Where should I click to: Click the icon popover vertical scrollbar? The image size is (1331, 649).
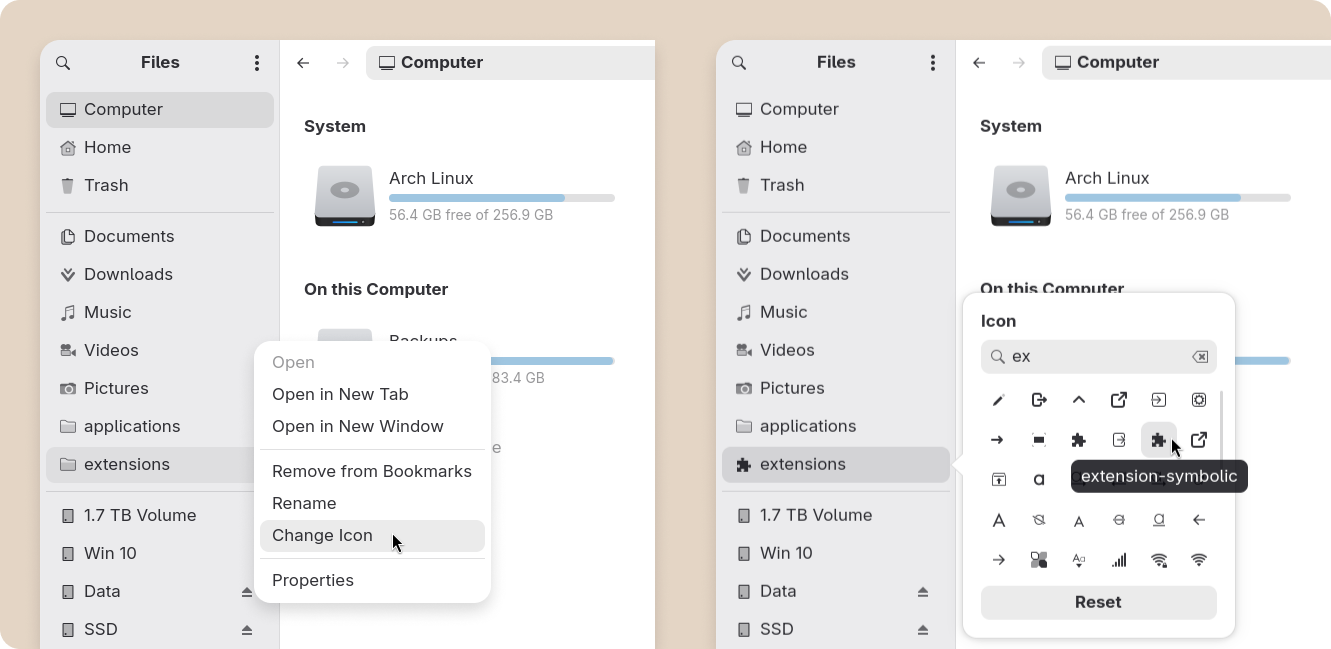pyautogui.click(x=1222, y=425)
